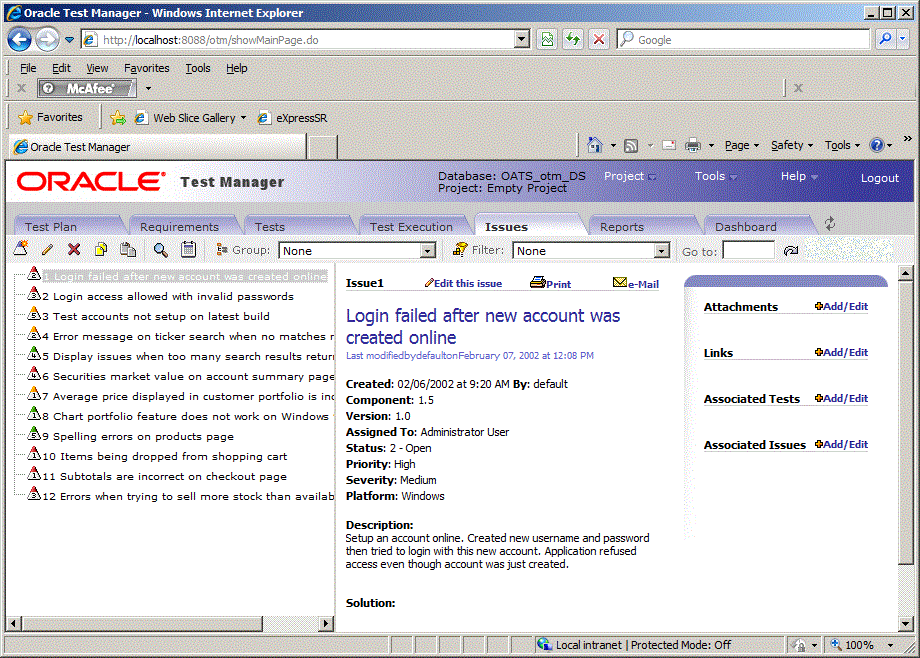Click the browser Forward button

click(x=47, y=40)
